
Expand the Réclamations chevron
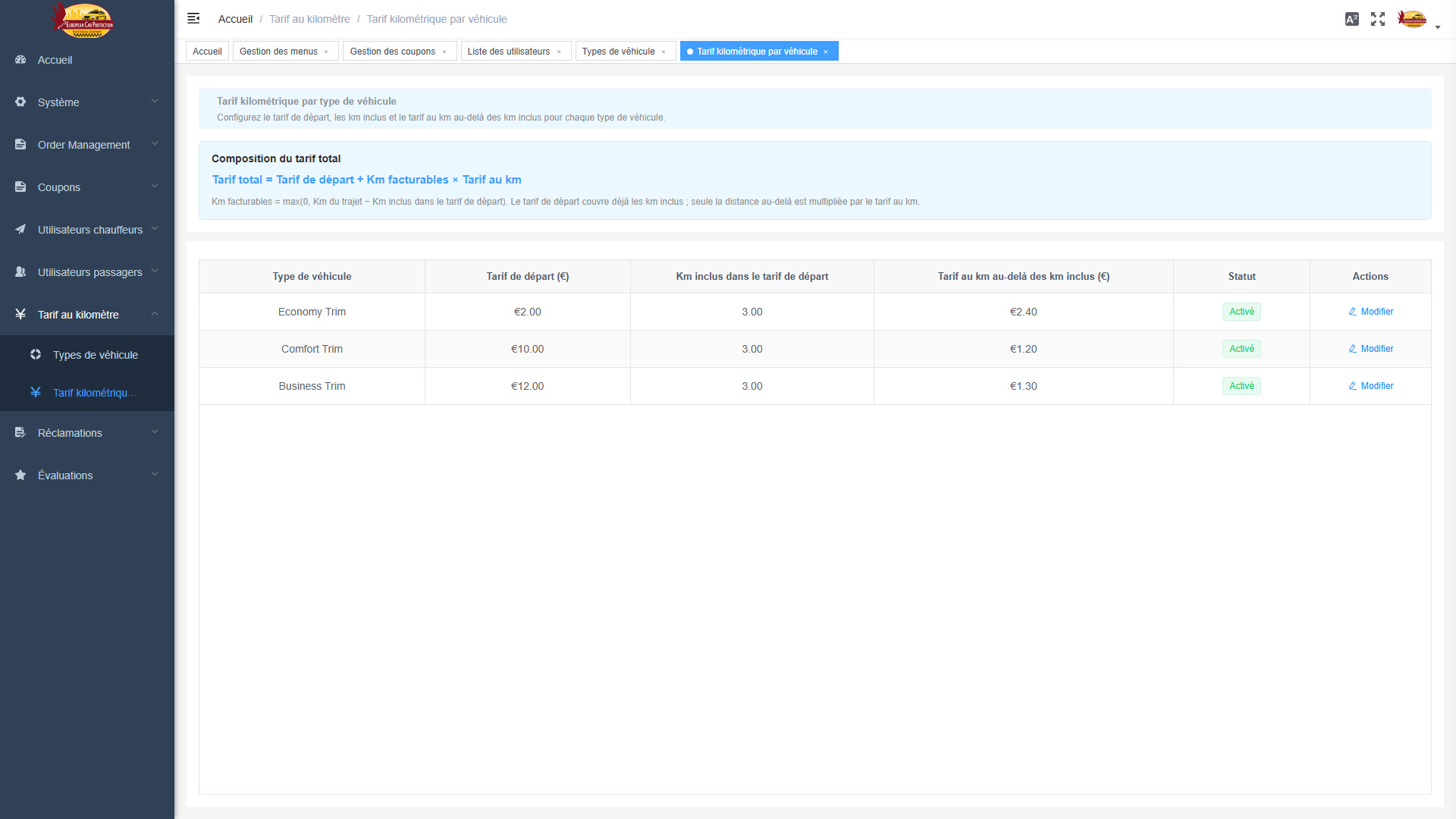[x=155, y=431]
